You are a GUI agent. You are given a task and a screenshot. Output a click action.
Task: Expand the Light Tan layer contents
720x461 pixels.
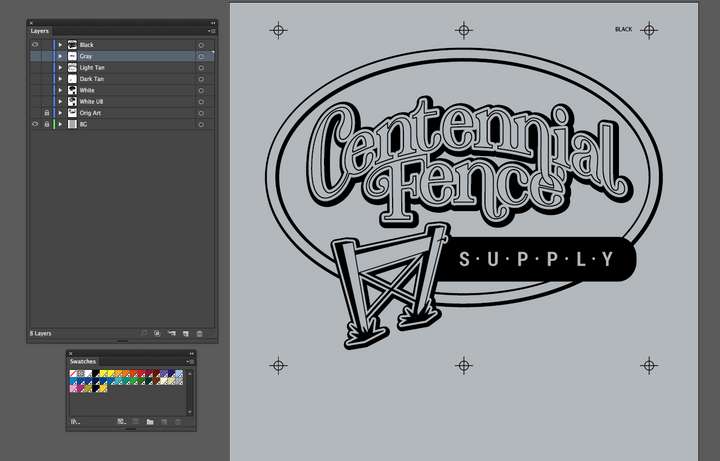click(60, 67)
